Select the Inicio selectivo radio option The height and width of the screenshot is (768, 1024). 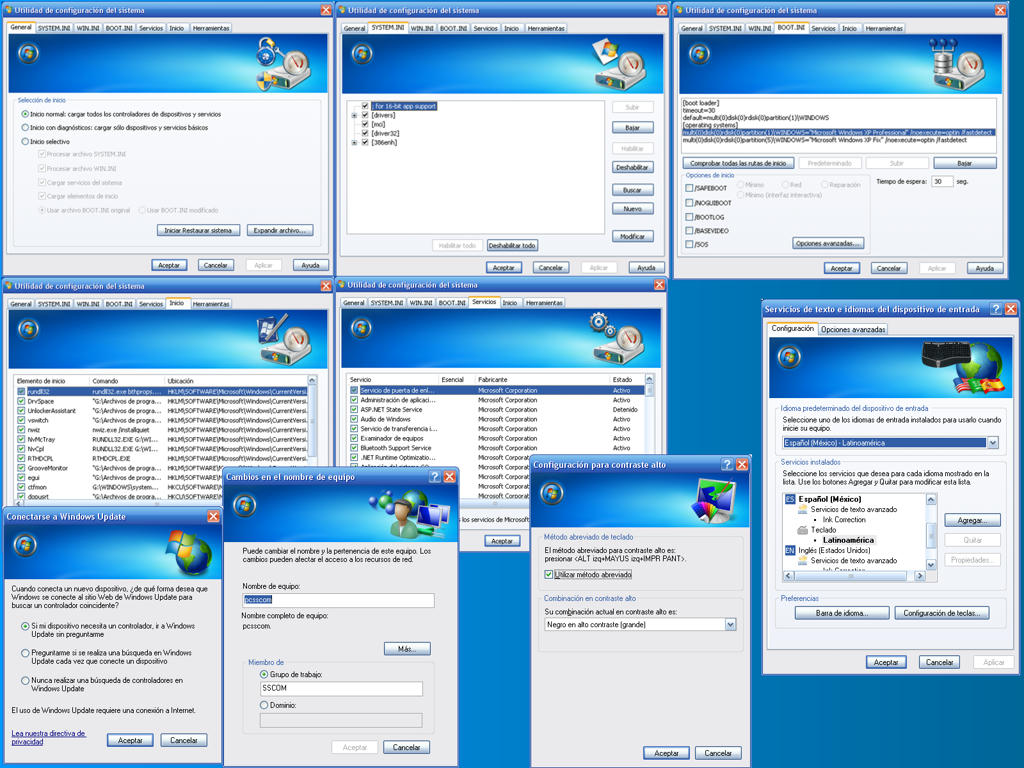(25, 142)
